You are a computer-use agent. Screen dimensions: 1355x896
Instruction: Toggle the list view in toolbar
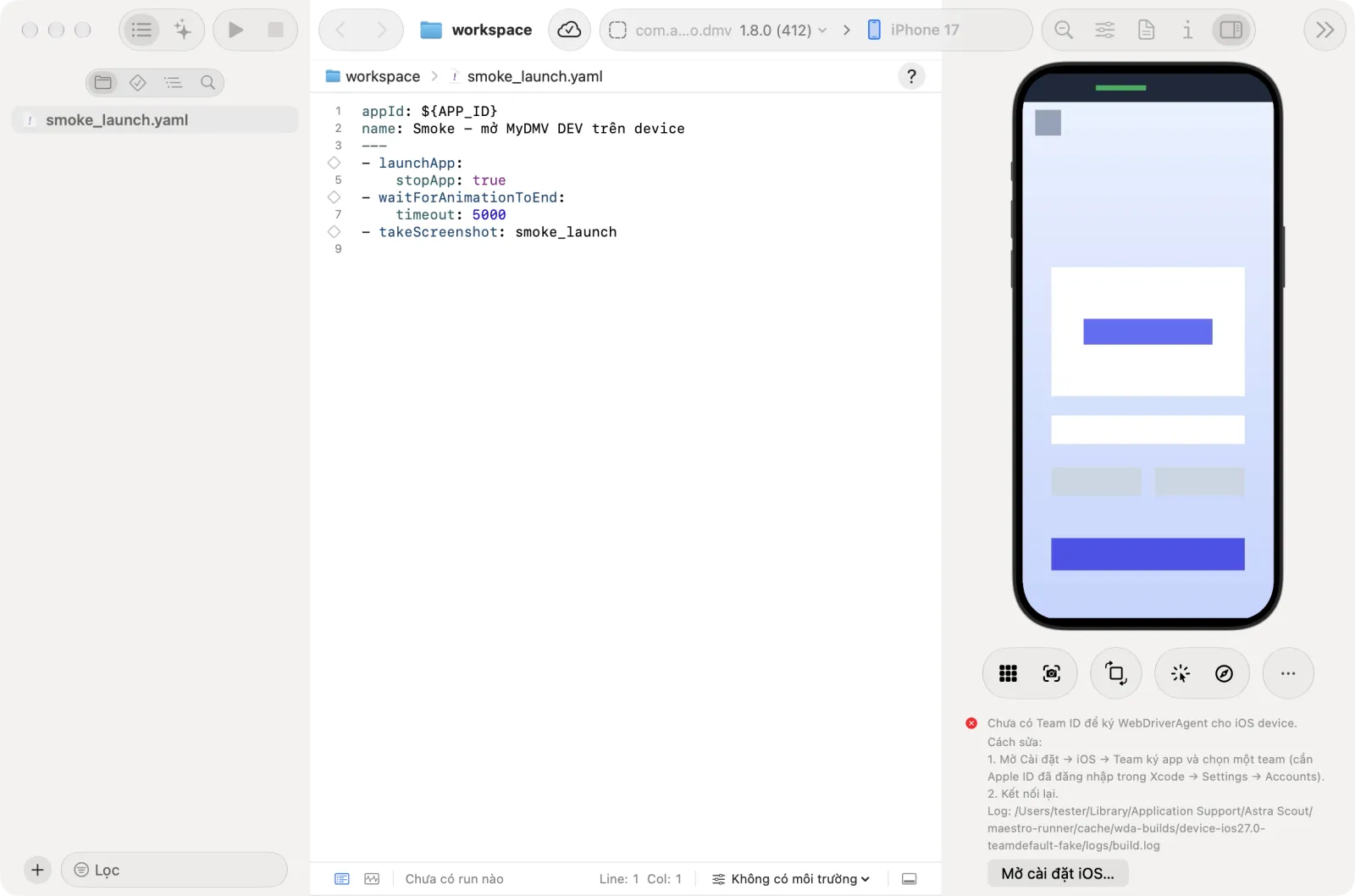[141, 30]
